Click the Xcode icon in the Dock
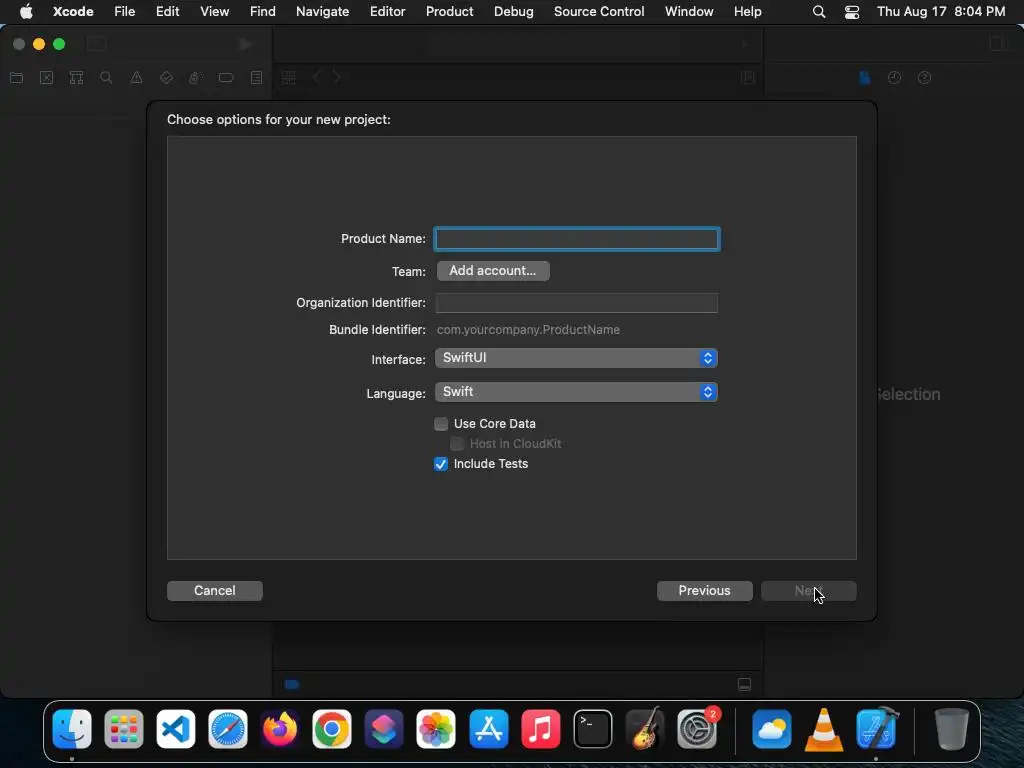The height and width of the screenshot is (768, 1024). pyautogui.click(x=876, y=729)
